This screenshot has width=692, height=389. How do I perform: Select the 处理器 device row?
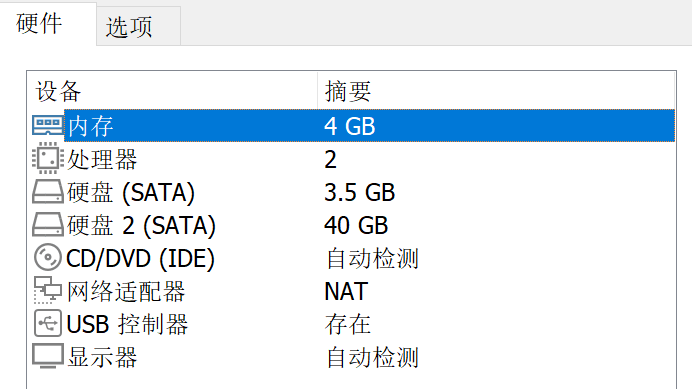tap(354, 159)
